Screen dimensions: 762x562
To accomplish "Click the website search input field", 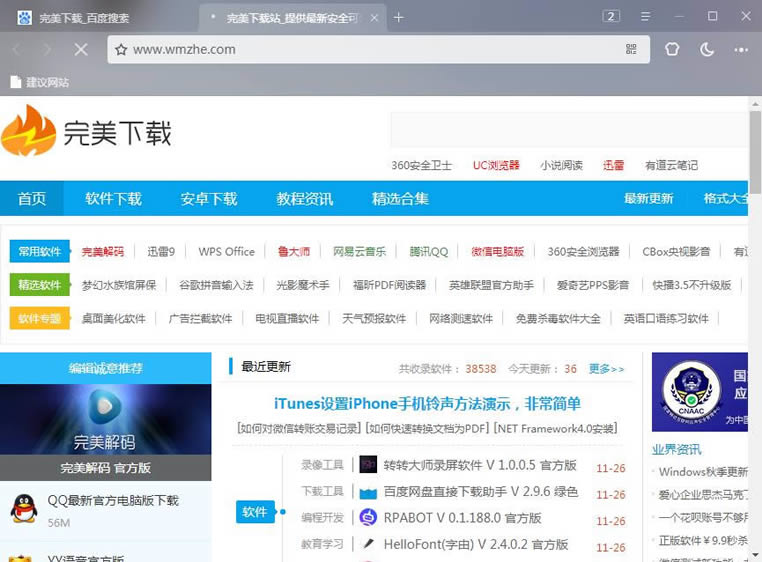I will pyautogui.click(x=569, y=129).
